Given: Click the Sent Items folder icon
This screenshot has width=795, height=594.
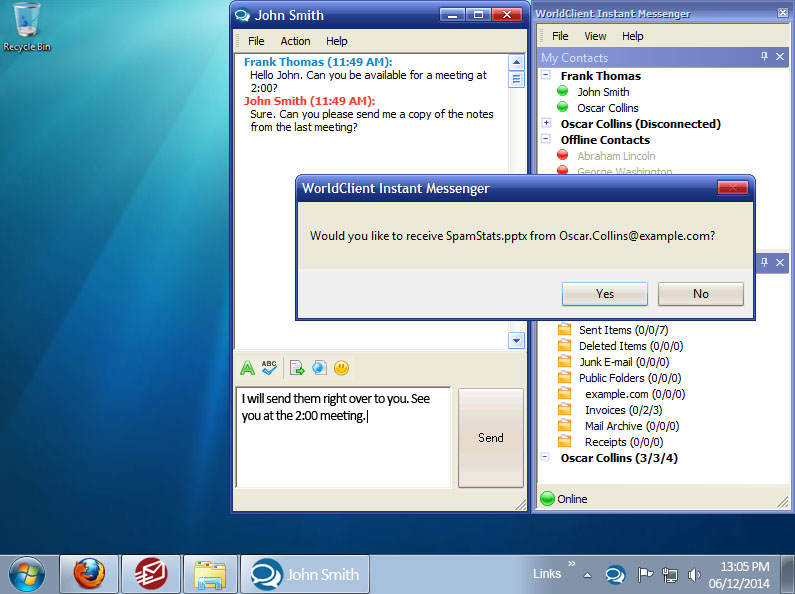Looking at the screenshot, I should tap(564, 329).
